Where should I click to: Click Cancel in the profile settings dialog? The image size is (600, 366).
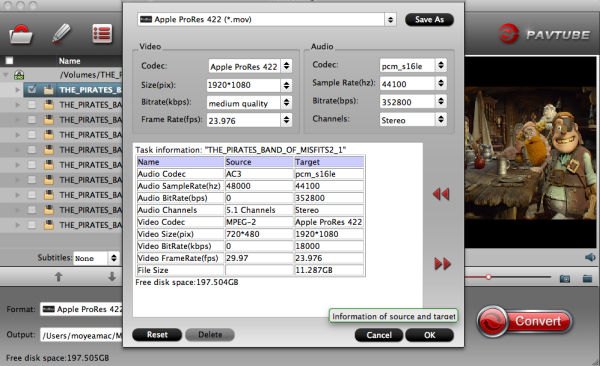379,335
